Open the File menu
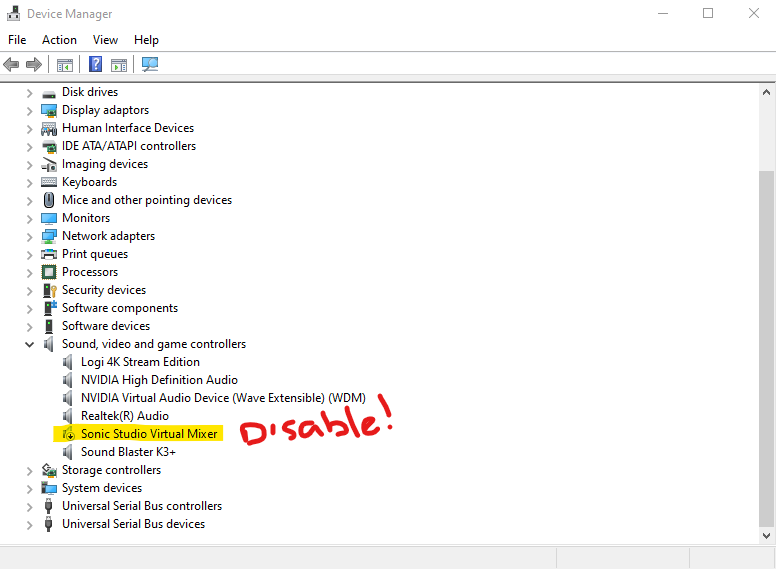 [x=17, y=40]
